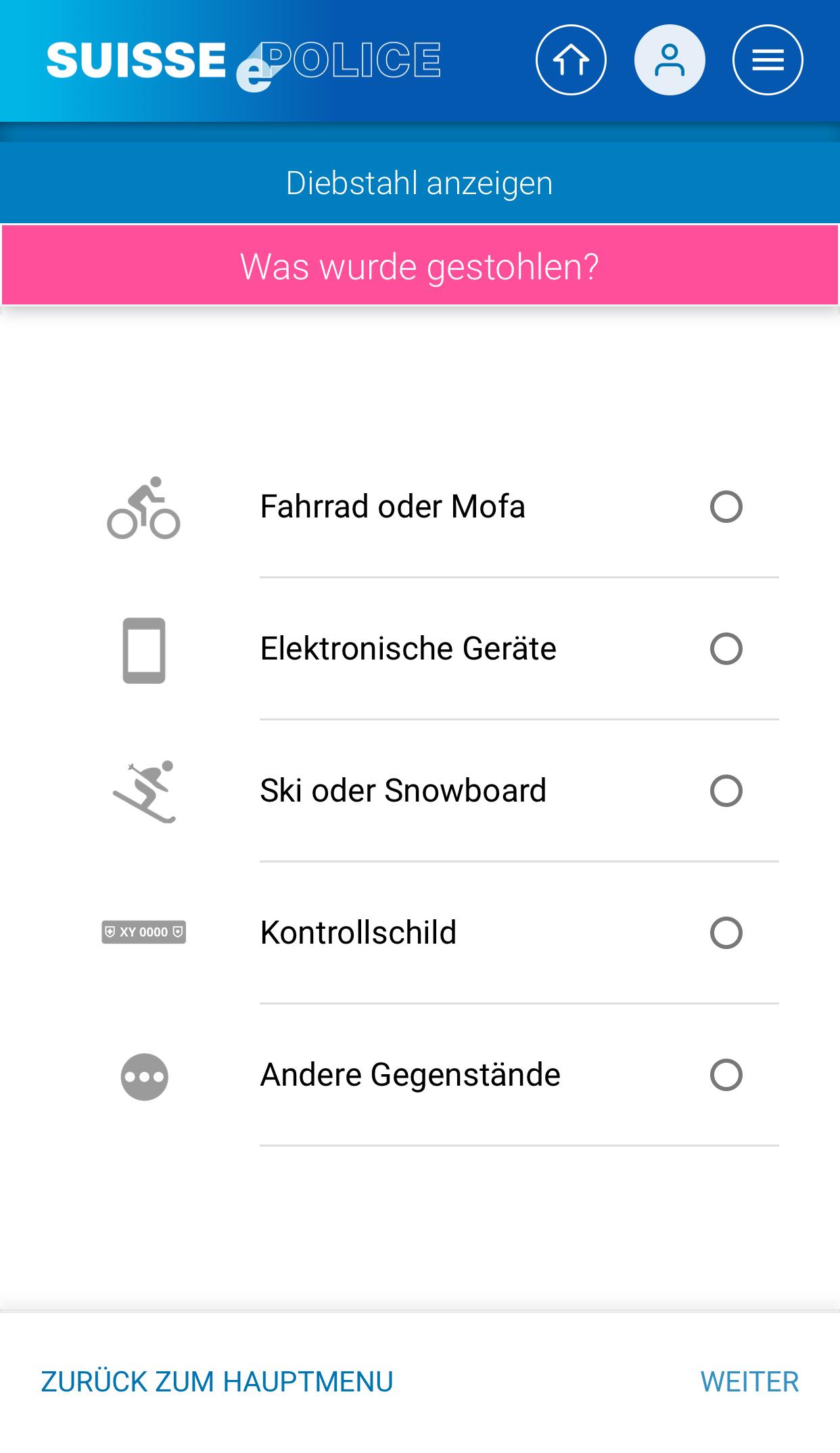Select the Ski oder Snowboard radio button
The width and height of the screenshot is (840, 1453).
726,791
